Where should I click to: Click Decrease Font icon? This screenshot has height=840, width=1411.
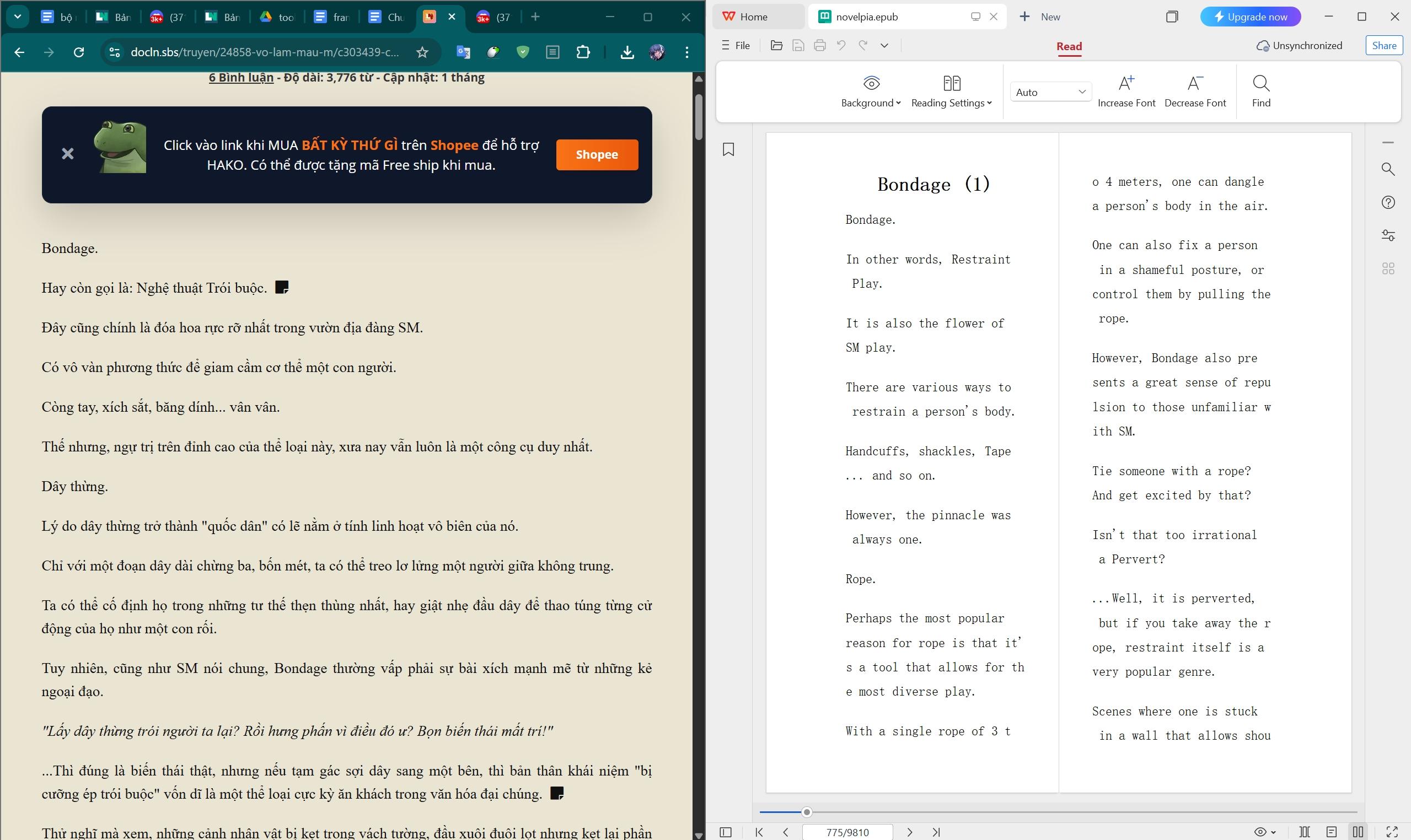[x=1195, y=84]
